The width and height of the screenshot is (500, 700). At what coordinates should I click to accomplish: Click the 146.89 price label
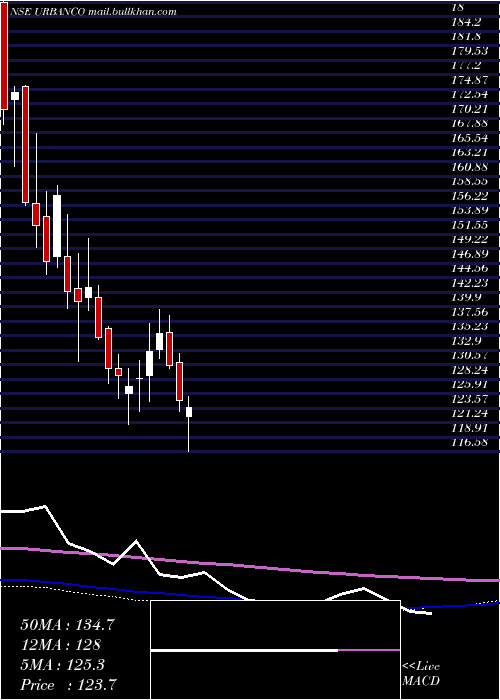[470, 253]
